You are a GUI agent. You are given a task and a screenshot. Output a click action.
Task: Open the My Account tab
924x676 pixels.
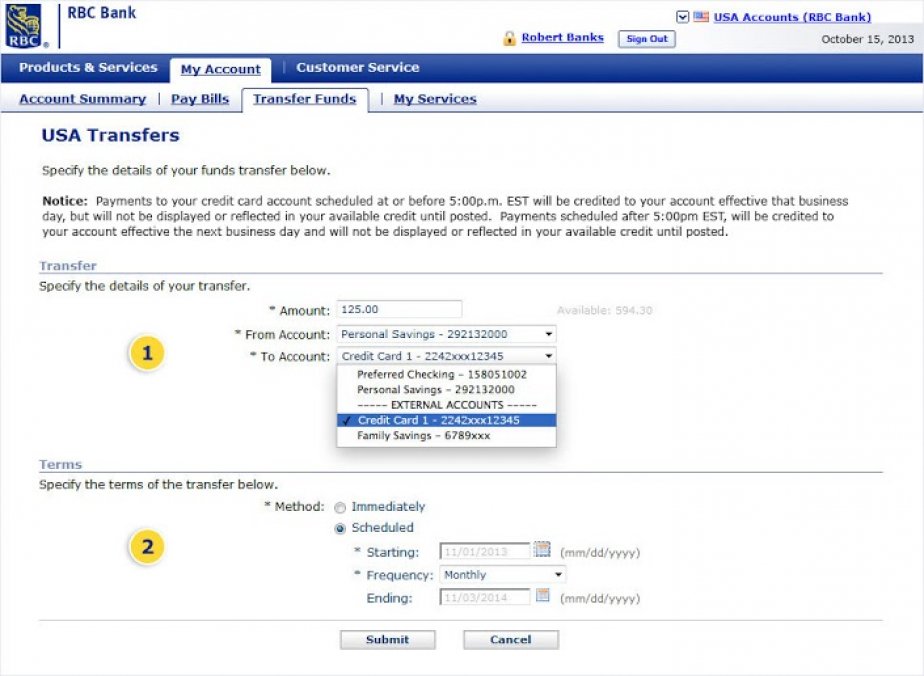pyautogui.click(x=220, y=70)
